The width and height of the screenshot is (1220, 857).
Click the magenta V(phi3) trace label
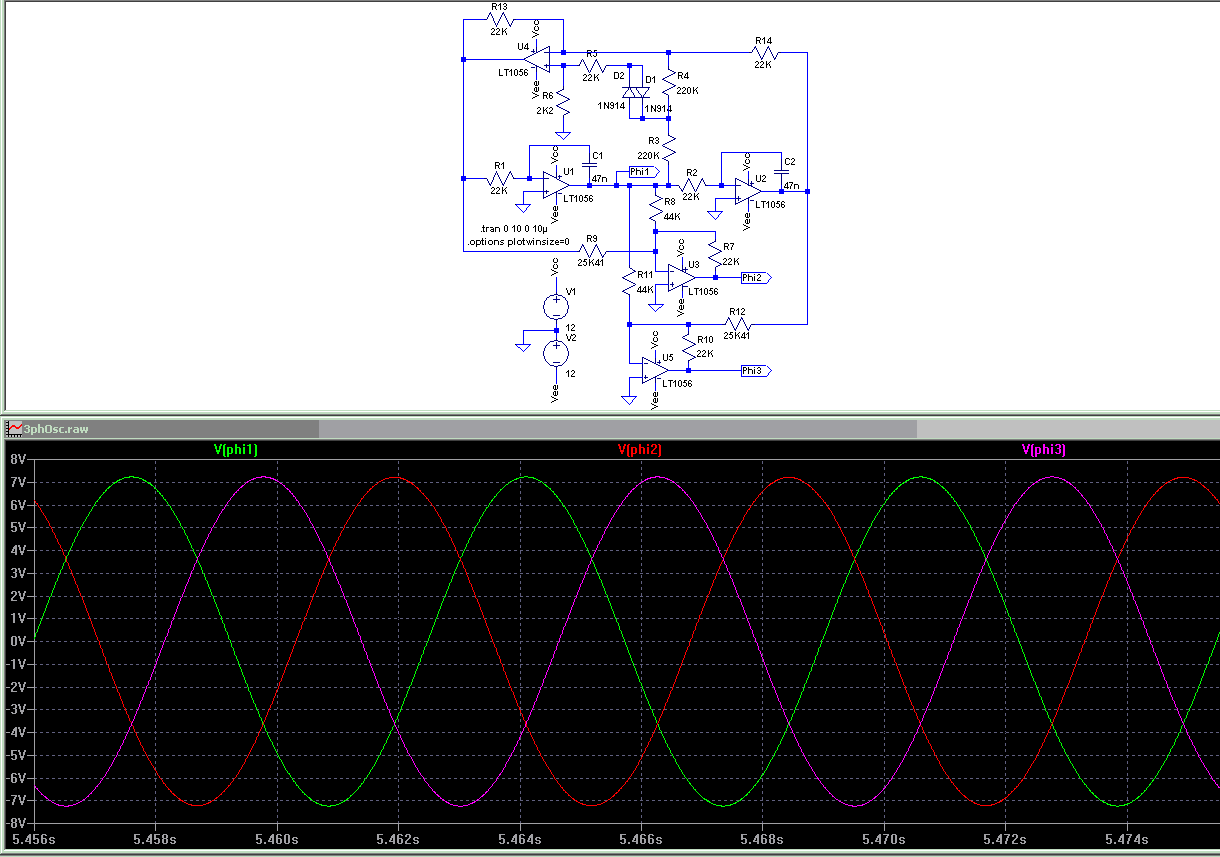pos(1043,450)
